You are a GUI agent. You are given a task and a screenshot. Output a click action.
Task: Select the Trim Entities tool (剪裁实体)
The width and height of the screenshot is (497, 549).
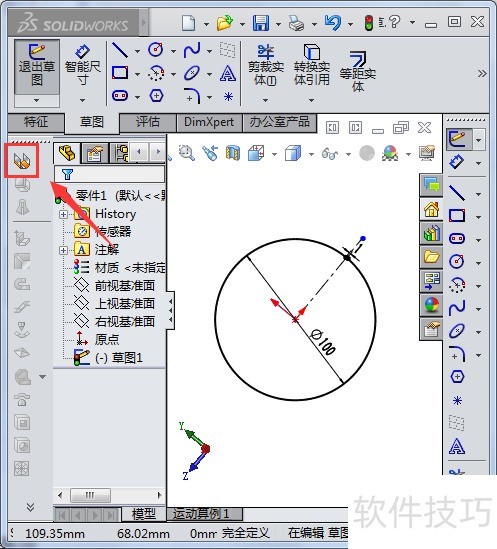click(x=265, y=66)
